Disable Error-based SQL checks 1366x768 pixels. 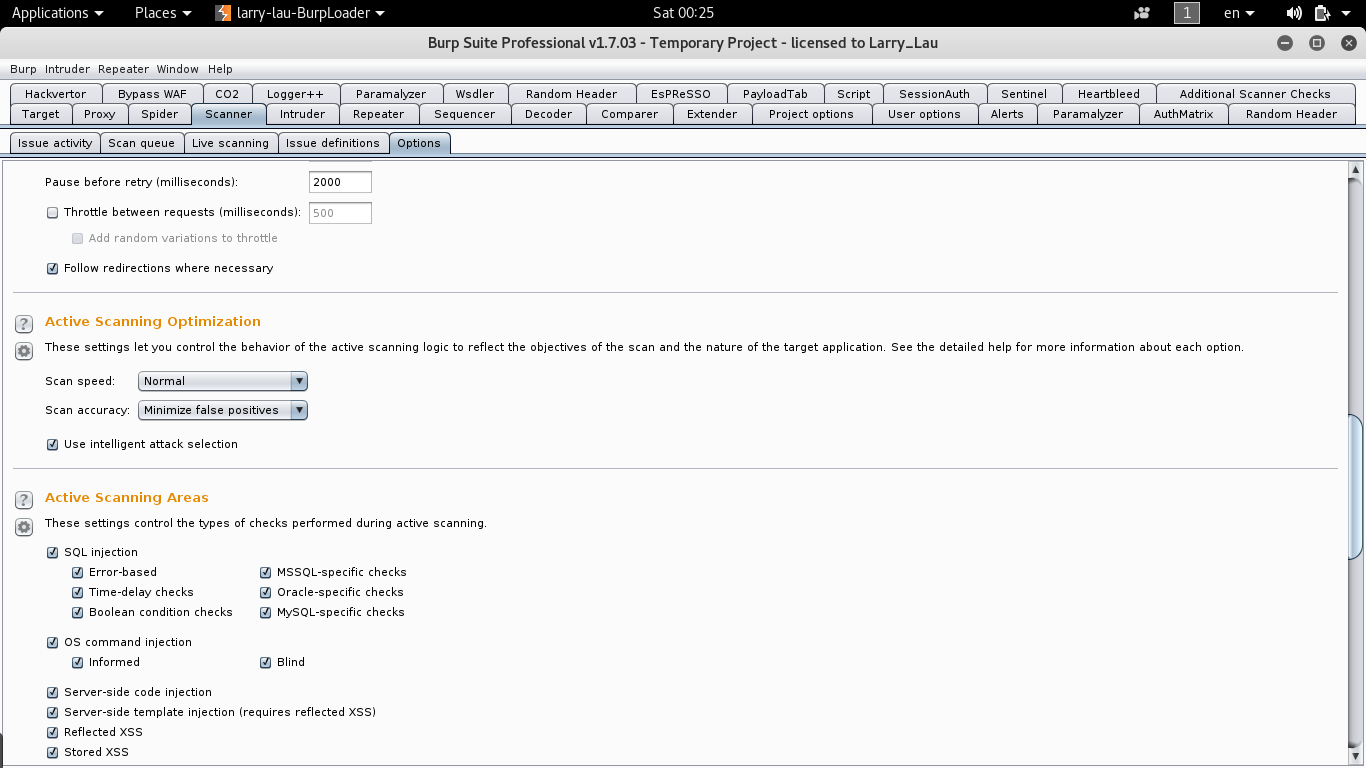click(78, 573)
